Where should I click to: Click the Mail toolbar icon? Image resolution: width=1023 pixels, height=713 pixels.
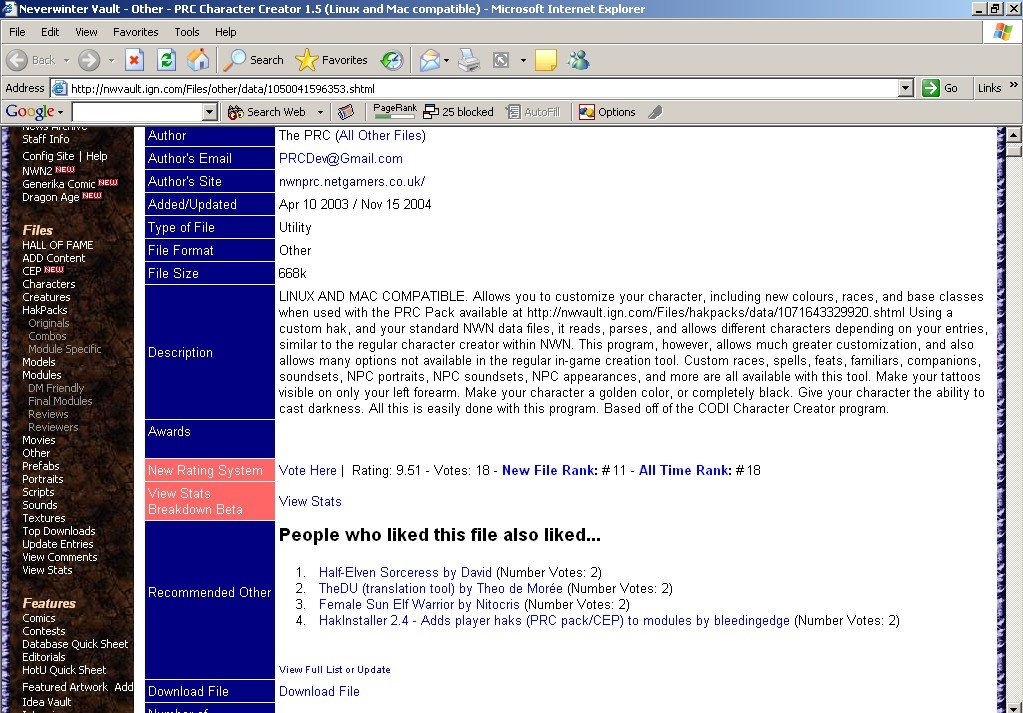(x=430, y=60)
